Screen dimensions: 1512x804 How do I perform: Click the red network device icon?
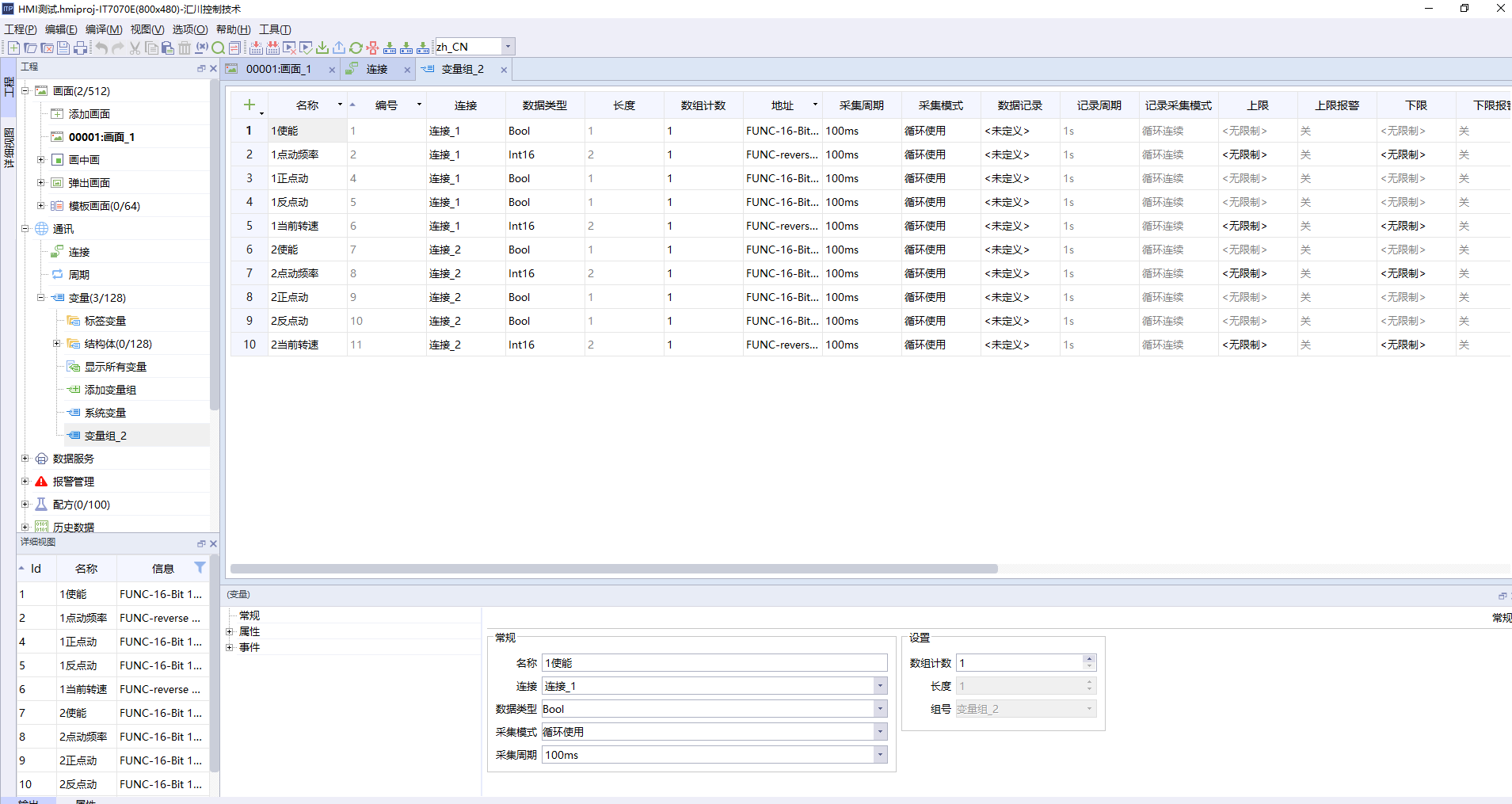[x=372, y=48]
